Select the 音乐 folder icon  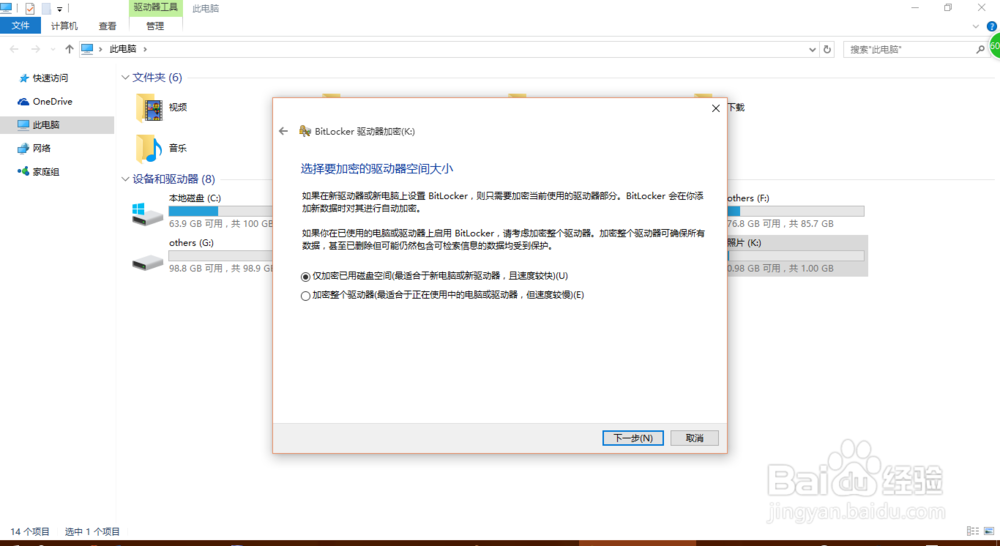(149, 148)
